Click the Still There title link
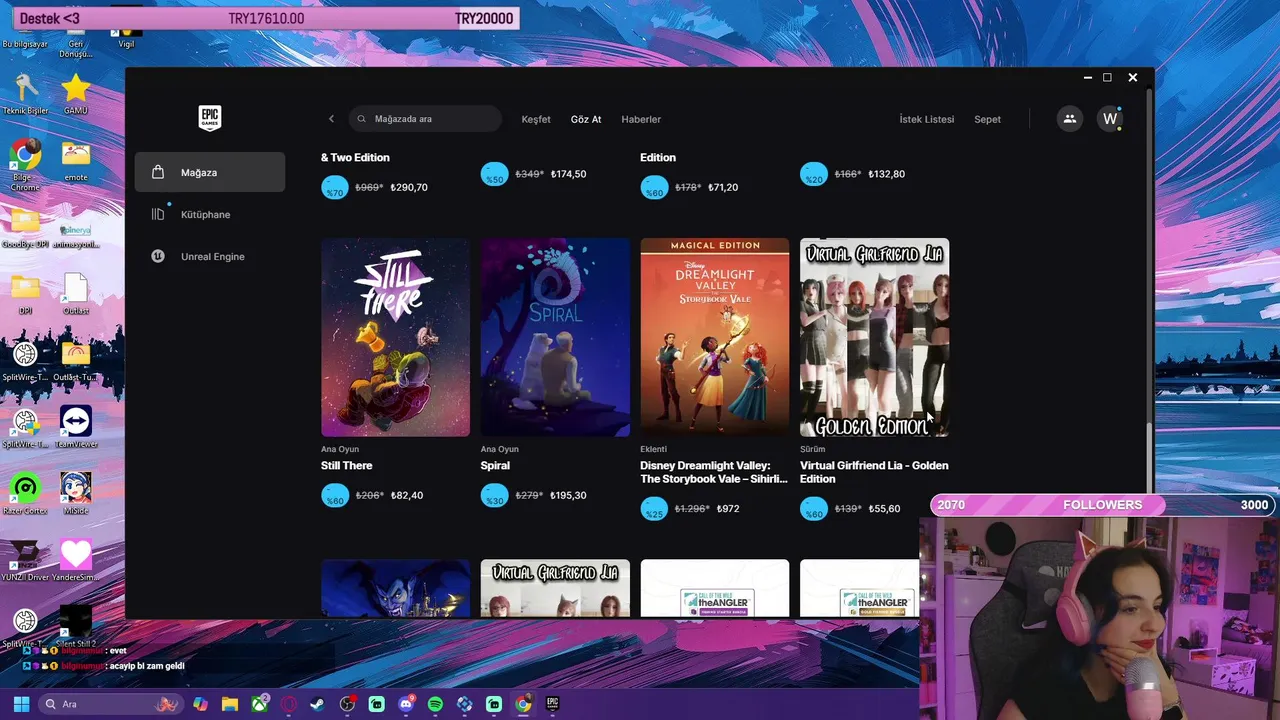Viewport: 1280px width, 720px height. click(x=347, y=465)
